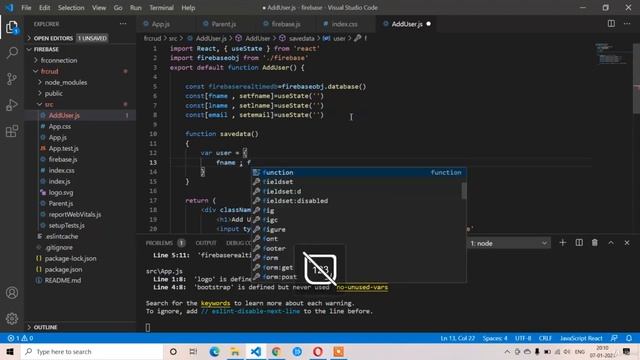This screenshot has width=640, height=360.
Task: Open File Explorer from taskbar
Action: [x=235, y=351]
